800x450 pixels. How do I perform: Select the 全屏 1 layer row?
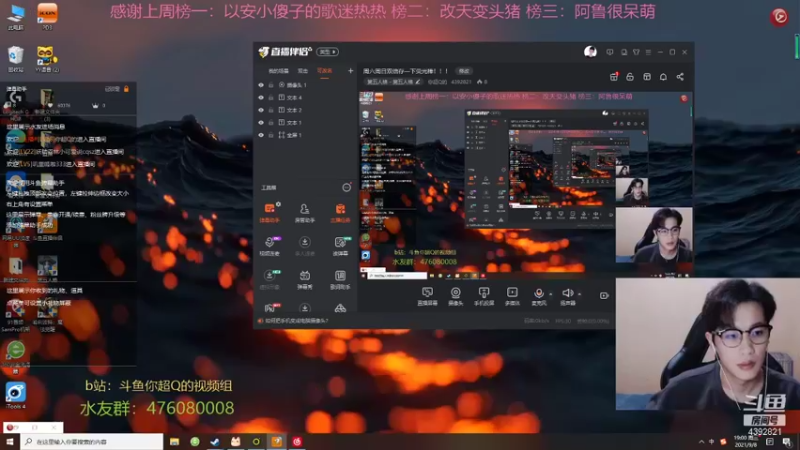click(x=306, y=135)
